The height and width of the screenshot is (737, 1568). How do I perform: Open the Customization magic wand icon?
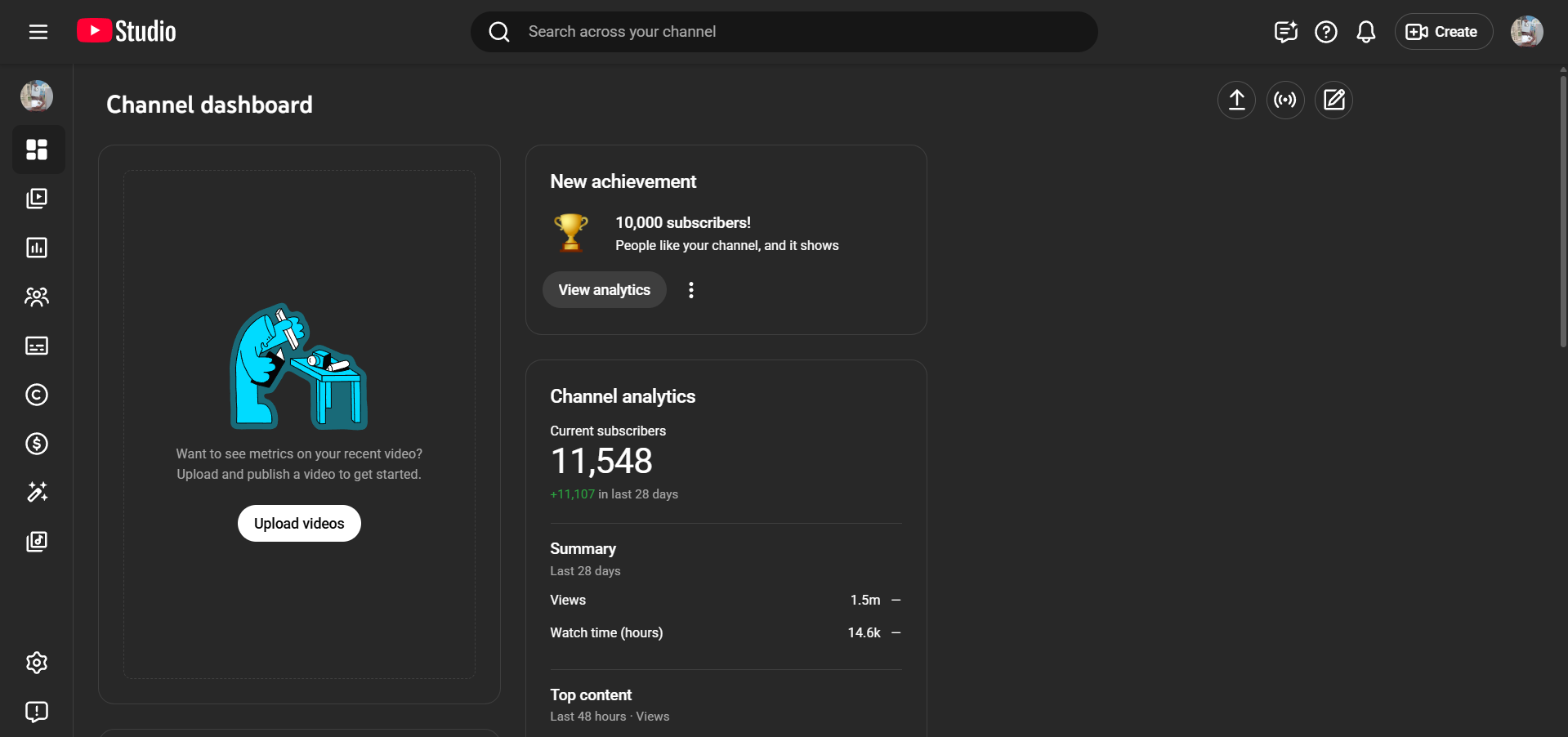(37, 492)
